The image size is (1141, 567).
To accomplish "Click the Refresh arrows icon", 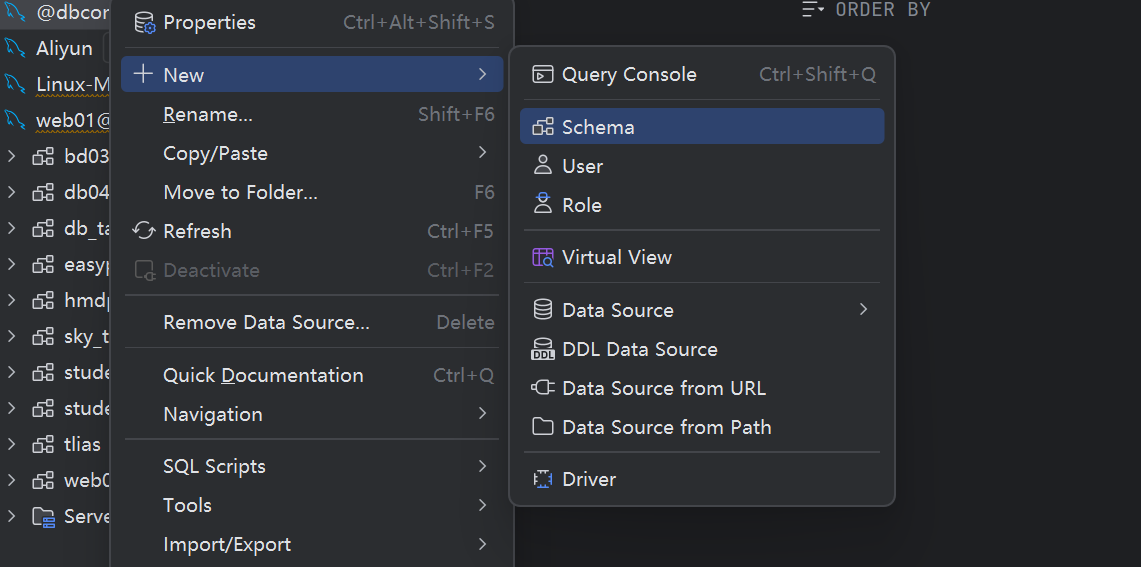I will [x=144, y=231].
